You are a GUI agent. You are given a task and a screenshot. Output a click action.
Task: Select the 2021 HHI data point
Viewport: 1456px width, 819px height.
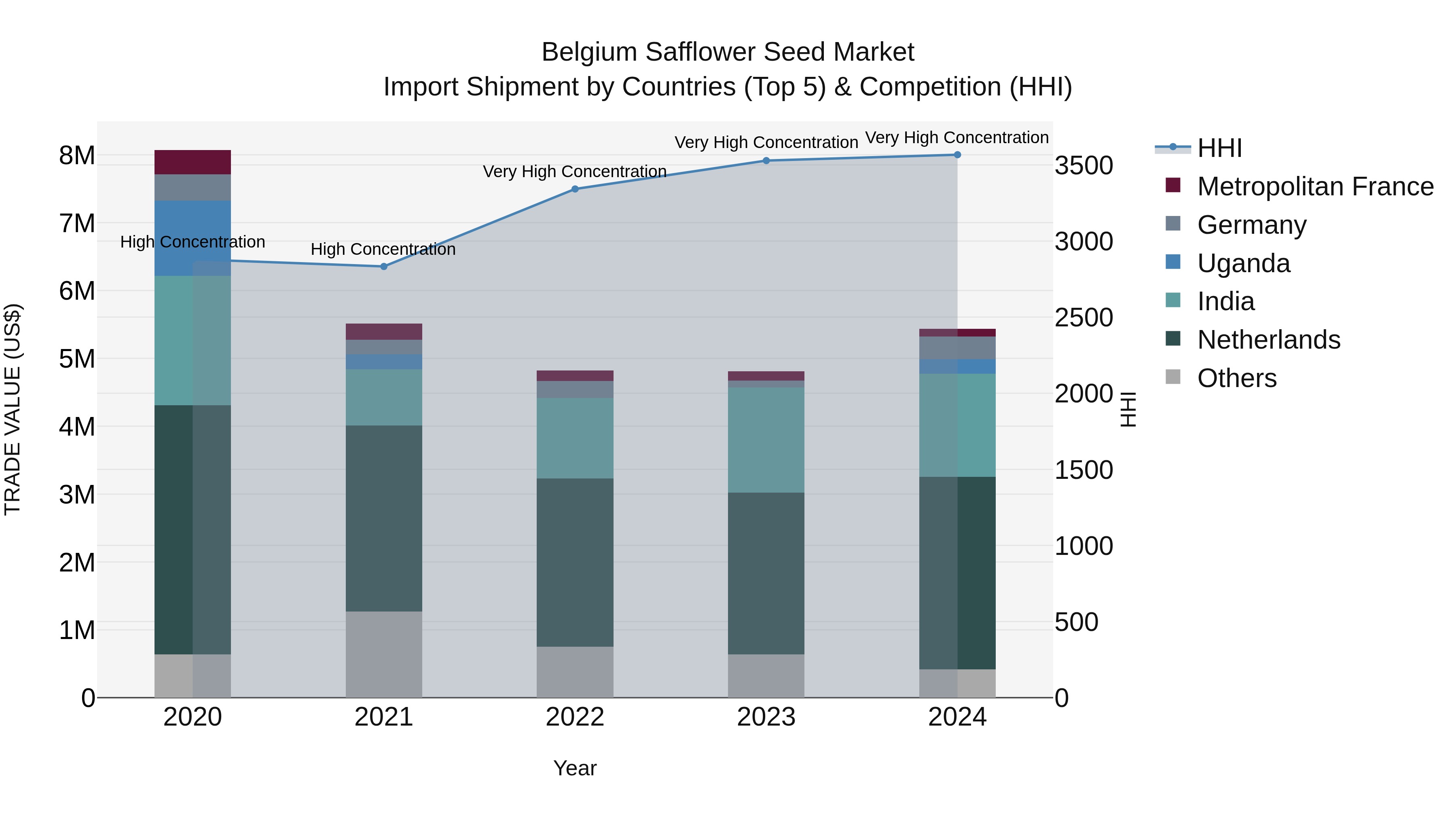pyautogui.click(x=384, y=266)
